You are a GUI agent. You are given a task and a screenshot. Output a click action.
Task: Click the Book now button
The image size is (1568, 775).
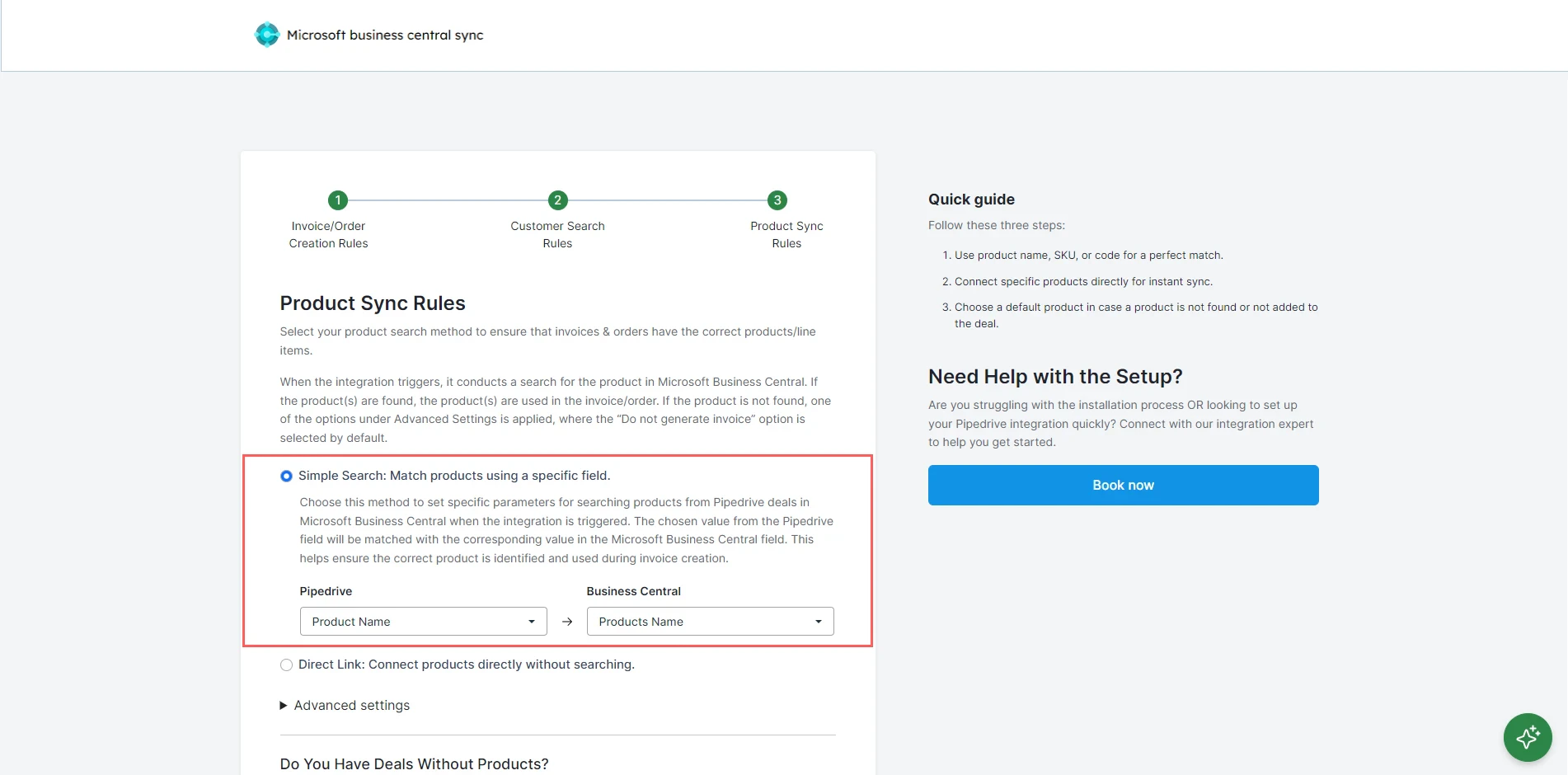point(1124,486)
